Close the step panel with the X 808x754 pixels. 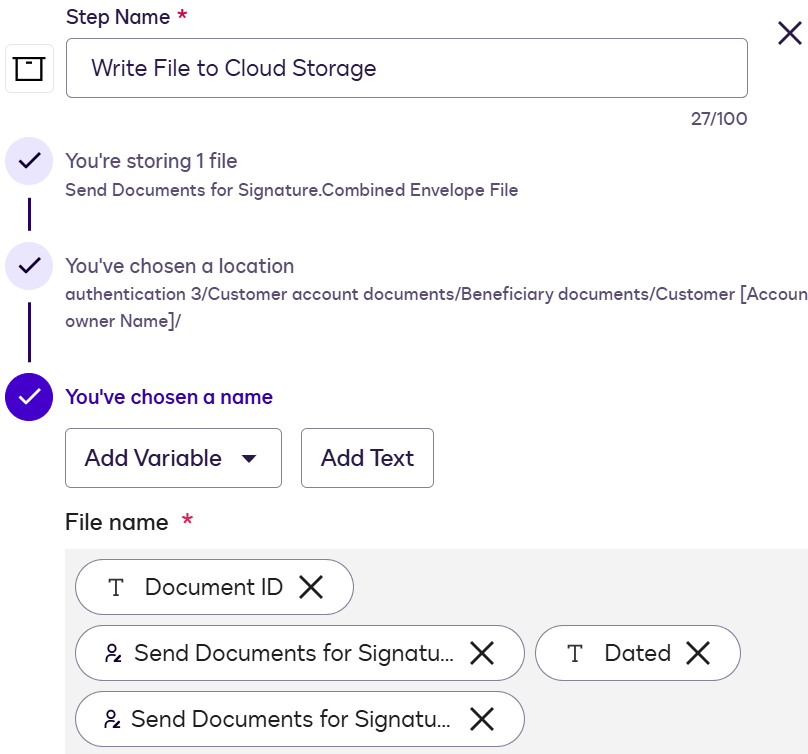[x=789, y=33]
